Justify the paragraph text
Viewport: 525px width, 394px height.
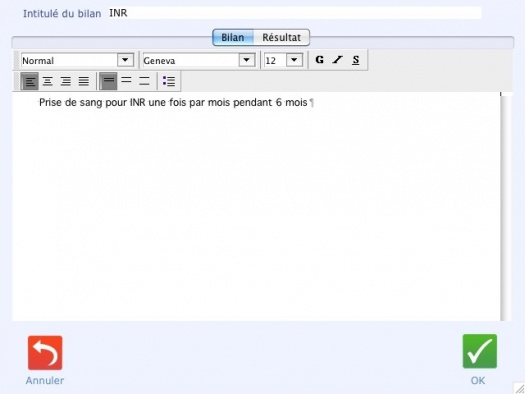point(84,81)
